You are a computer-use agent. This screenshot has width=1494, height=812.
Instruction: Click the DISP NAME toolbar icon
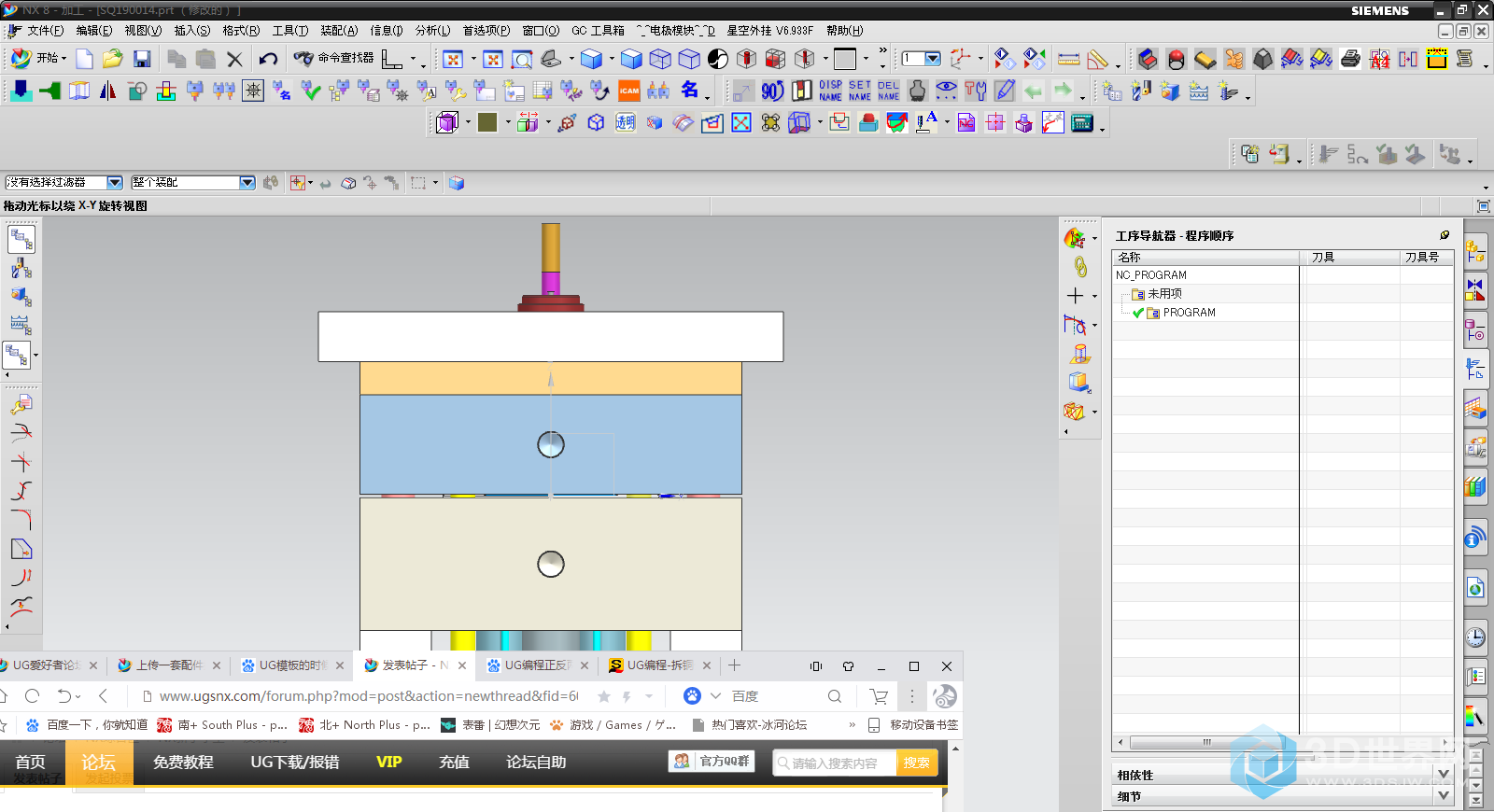[x=830, y=91]
